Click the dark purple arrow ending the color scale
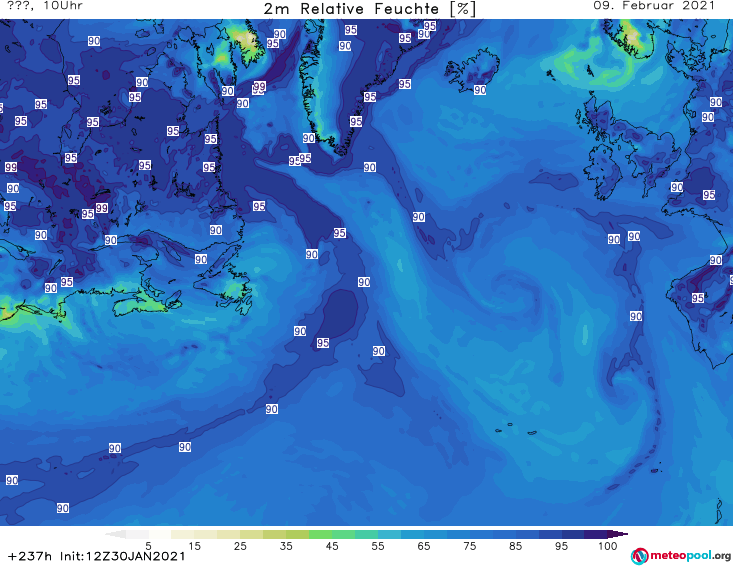 point(618,534)
